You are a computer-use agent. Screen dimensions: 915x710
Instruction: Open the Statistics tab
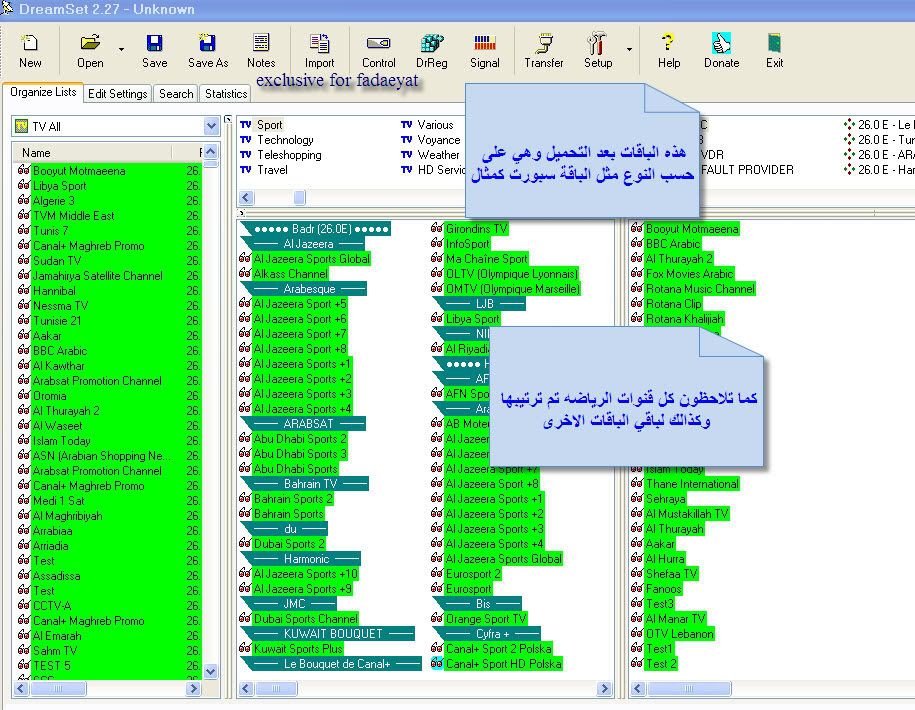(x=226, y=93)
